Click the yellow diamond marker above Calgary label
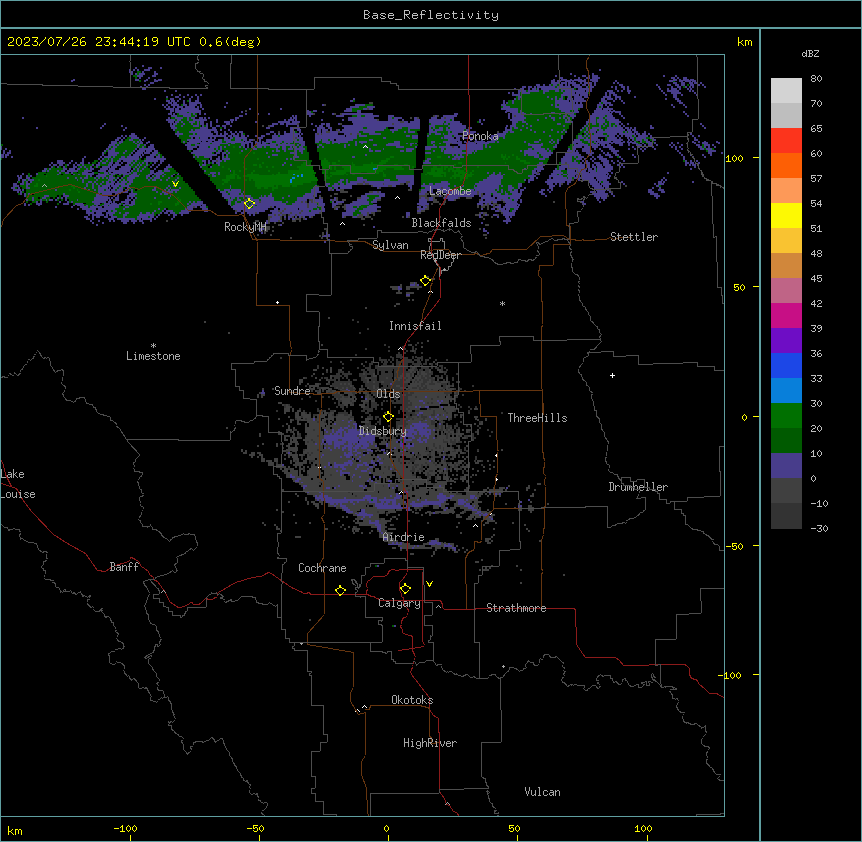 [x=405, y=589]
